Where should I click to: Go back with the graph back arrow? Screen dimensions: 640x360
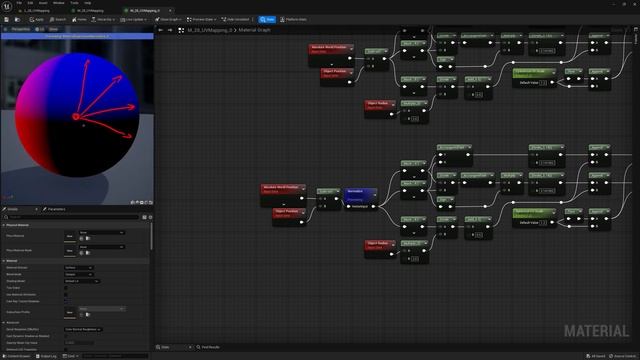click(x=161, y=30)
